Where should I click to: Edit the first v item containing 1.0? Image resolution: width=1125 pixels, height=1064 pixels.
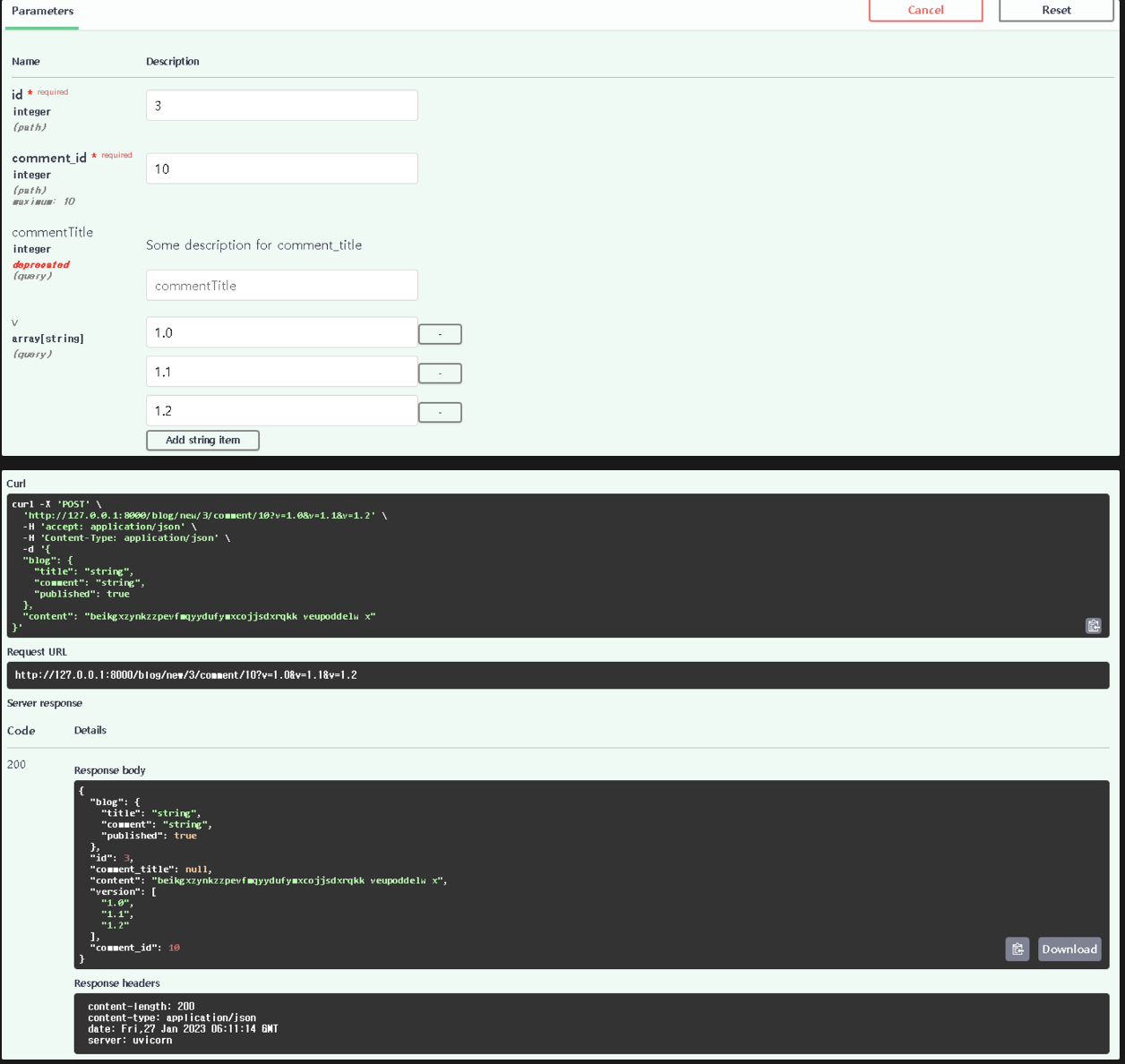pyautogui.click(x=281, y=332)
